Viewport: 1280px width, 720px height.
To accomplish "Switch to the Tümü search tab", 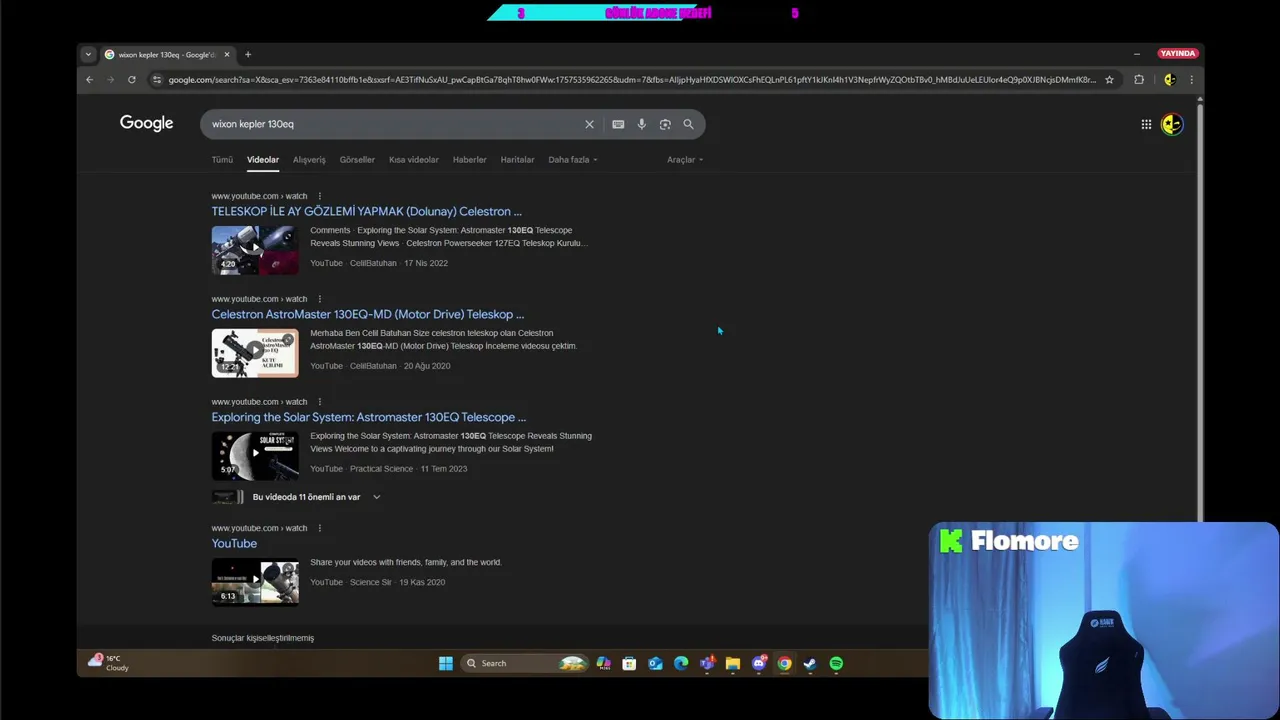I will click(x=222, y=160).
